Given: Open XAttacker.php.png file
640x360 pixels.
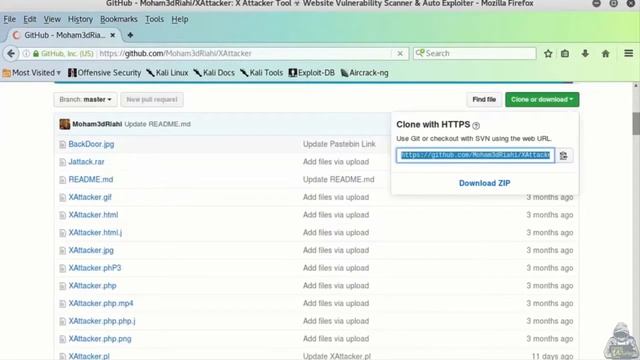Looking at the screenshot, I should coord(100,339).
